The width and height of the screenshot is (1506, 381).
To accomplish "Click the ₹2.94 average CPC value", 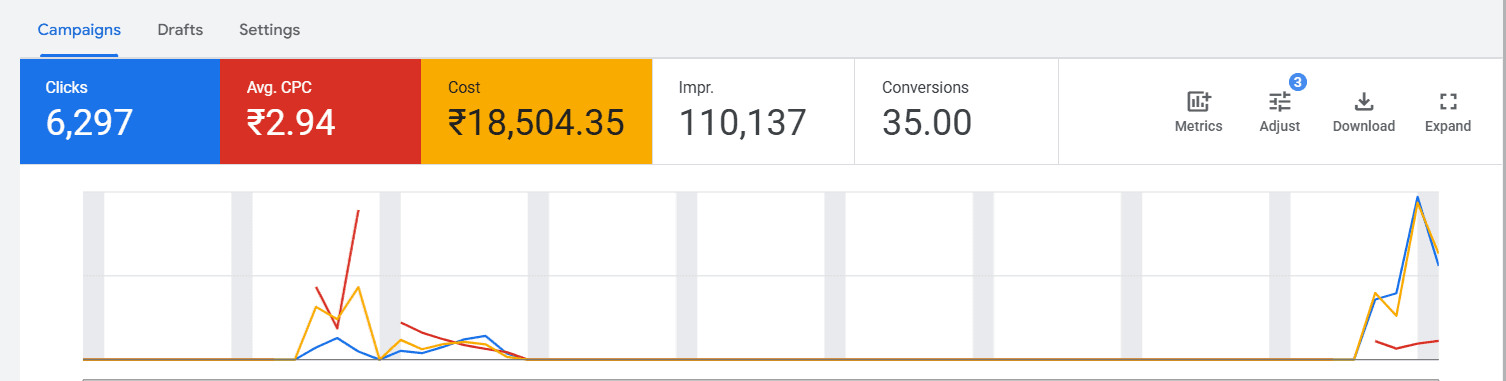I will click(291, 122).
